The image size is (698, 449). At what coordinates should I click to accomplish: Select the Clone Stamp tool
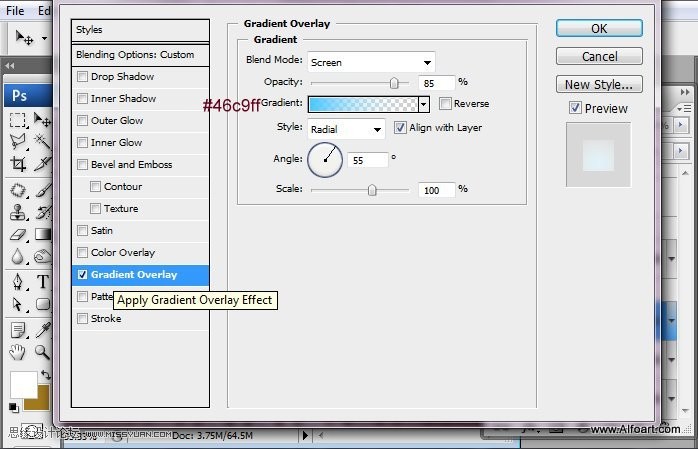tap(18, 212)
